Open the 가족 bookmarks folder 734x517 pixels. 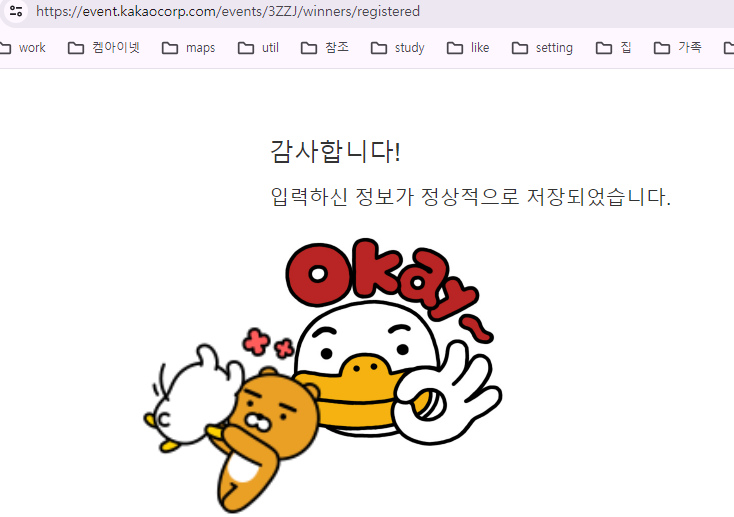point(677,48)
